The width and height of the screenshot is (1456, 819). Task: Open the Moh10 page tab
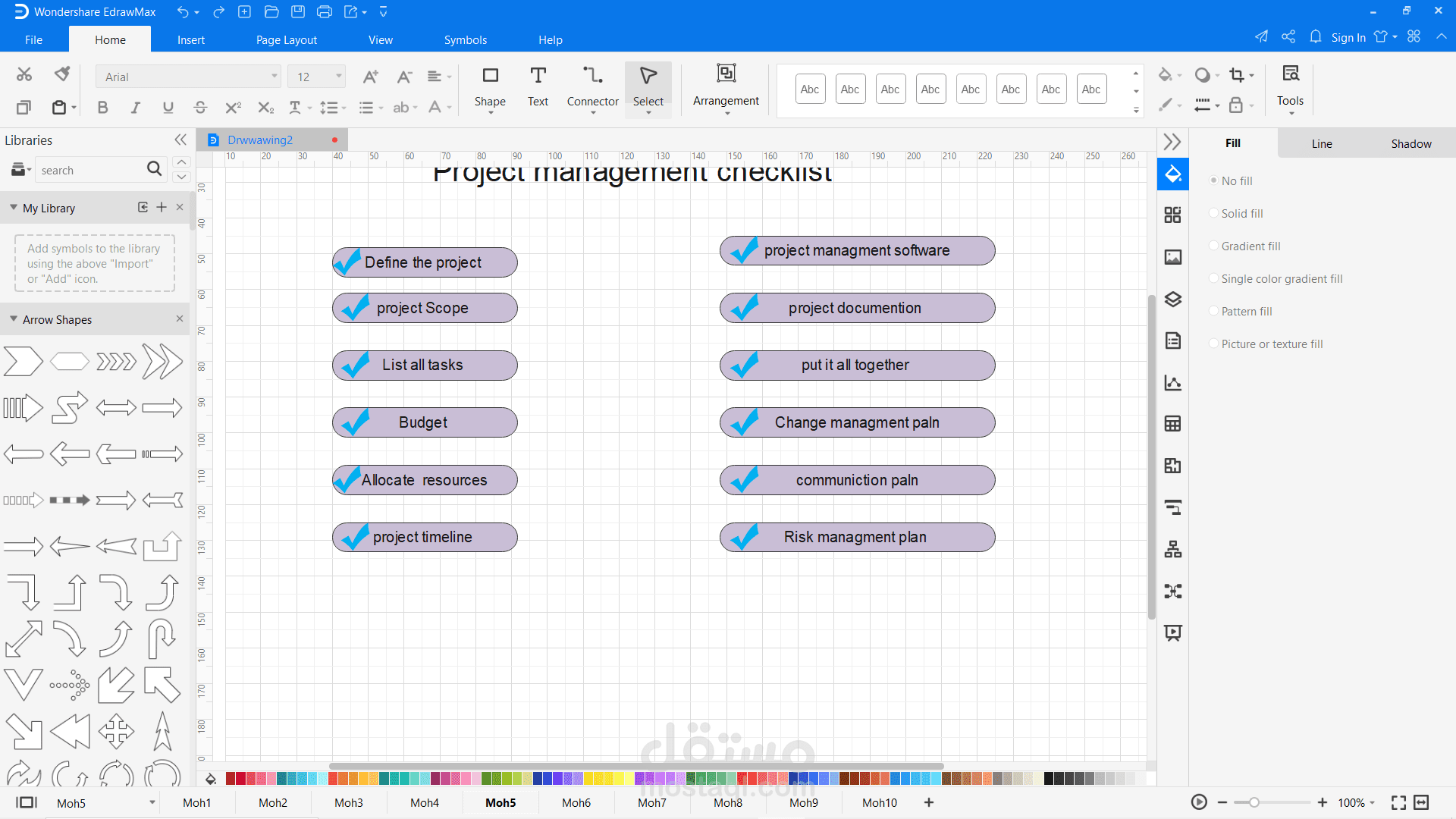[880, 802]
